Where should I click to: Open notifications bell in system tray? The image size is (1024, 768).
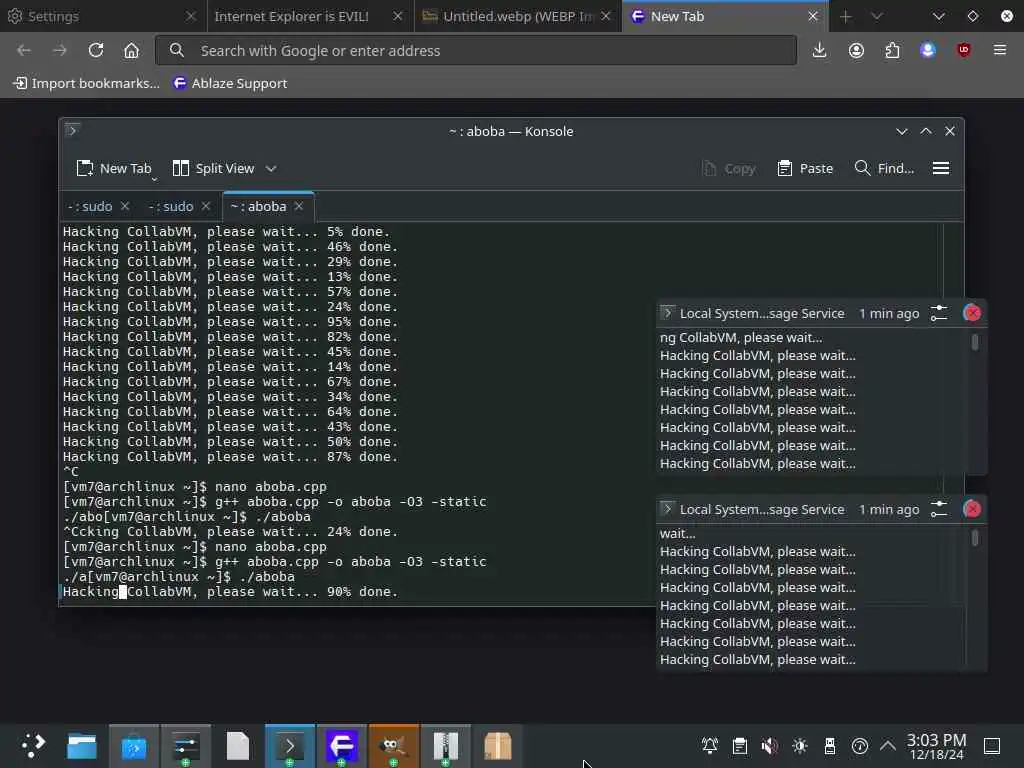710,745
